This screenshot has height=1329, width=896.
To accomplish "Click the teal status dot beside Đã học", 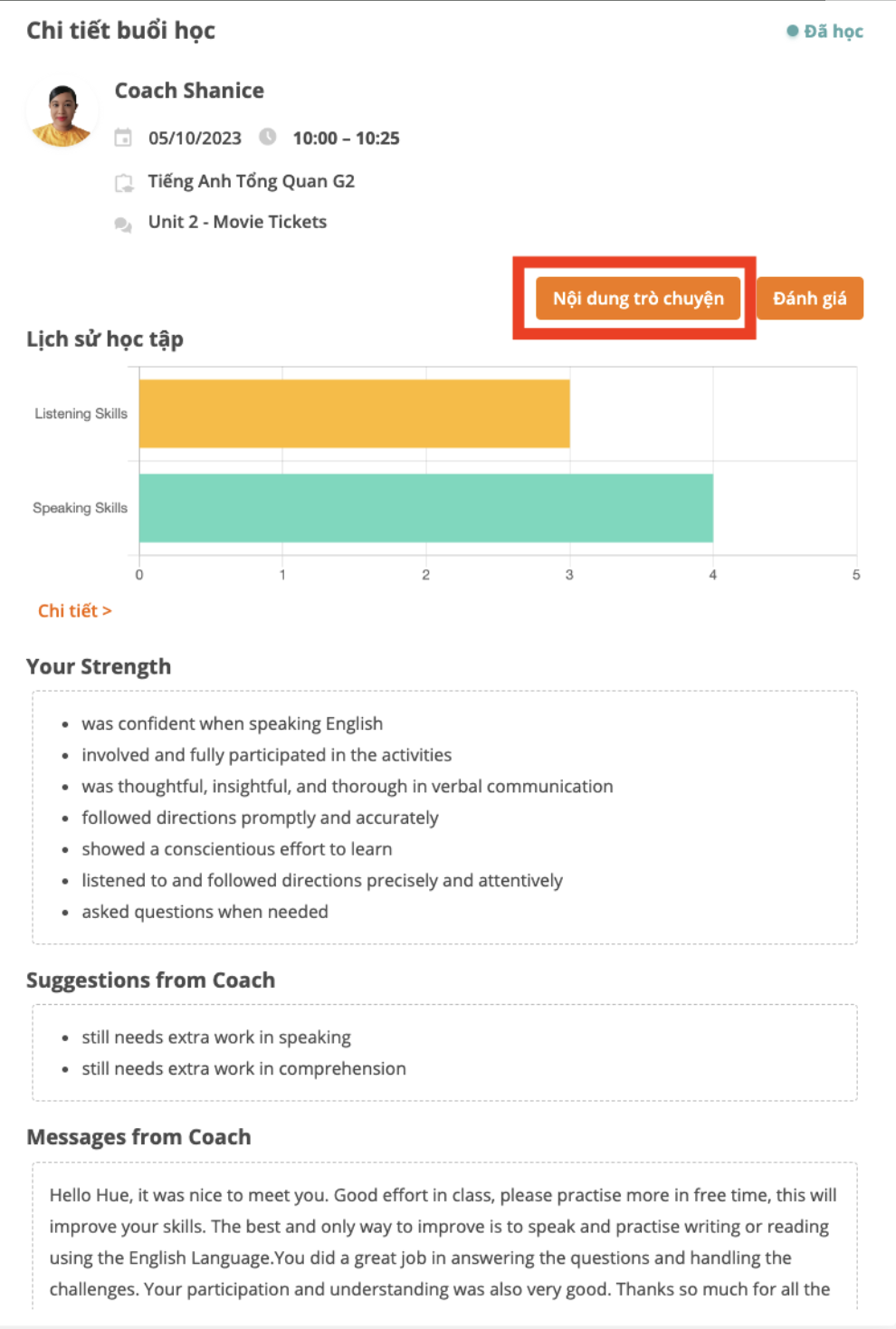I will 793,32.
